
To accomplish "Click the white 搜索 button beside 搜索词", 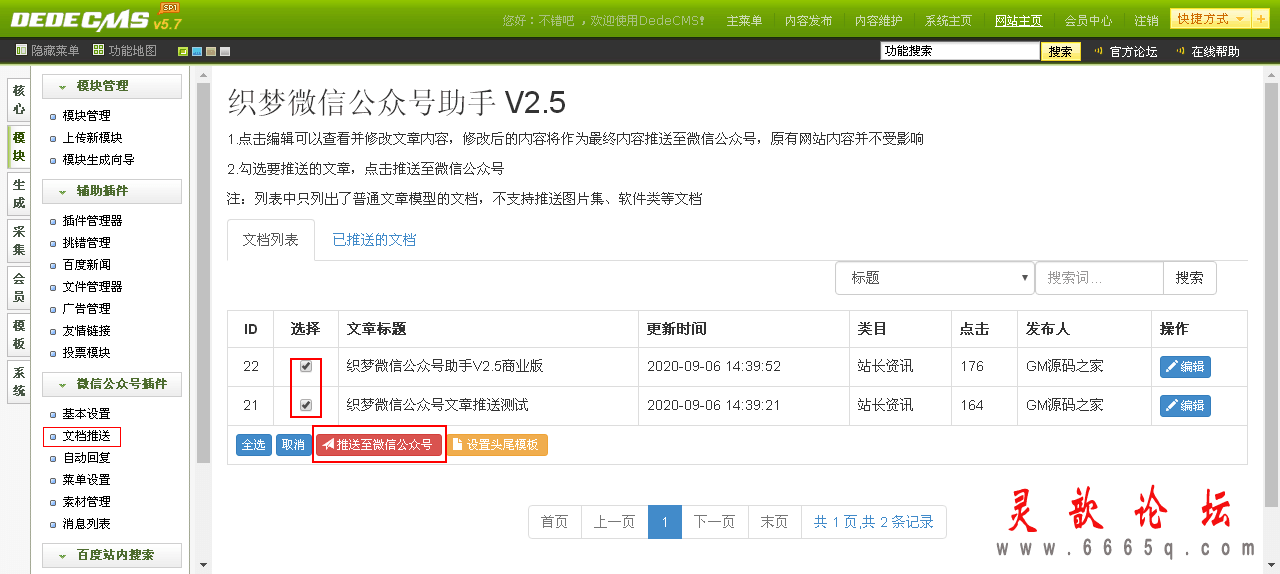I will tap(1190, 278).
